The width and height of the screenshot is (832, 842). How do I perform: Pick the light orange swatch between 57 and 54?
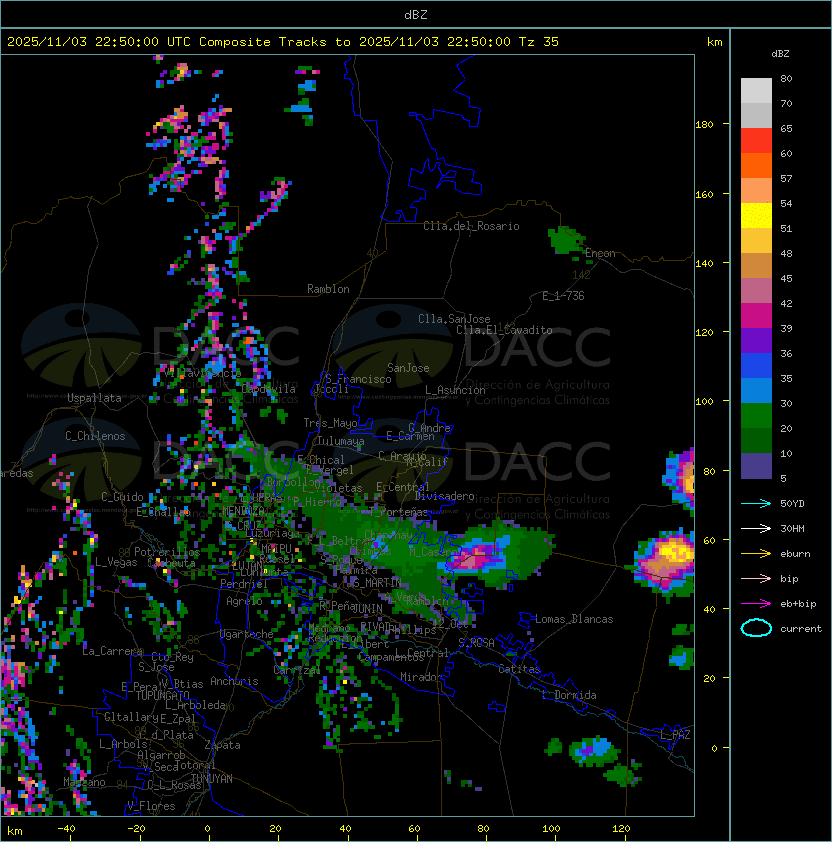pos(756,191)
